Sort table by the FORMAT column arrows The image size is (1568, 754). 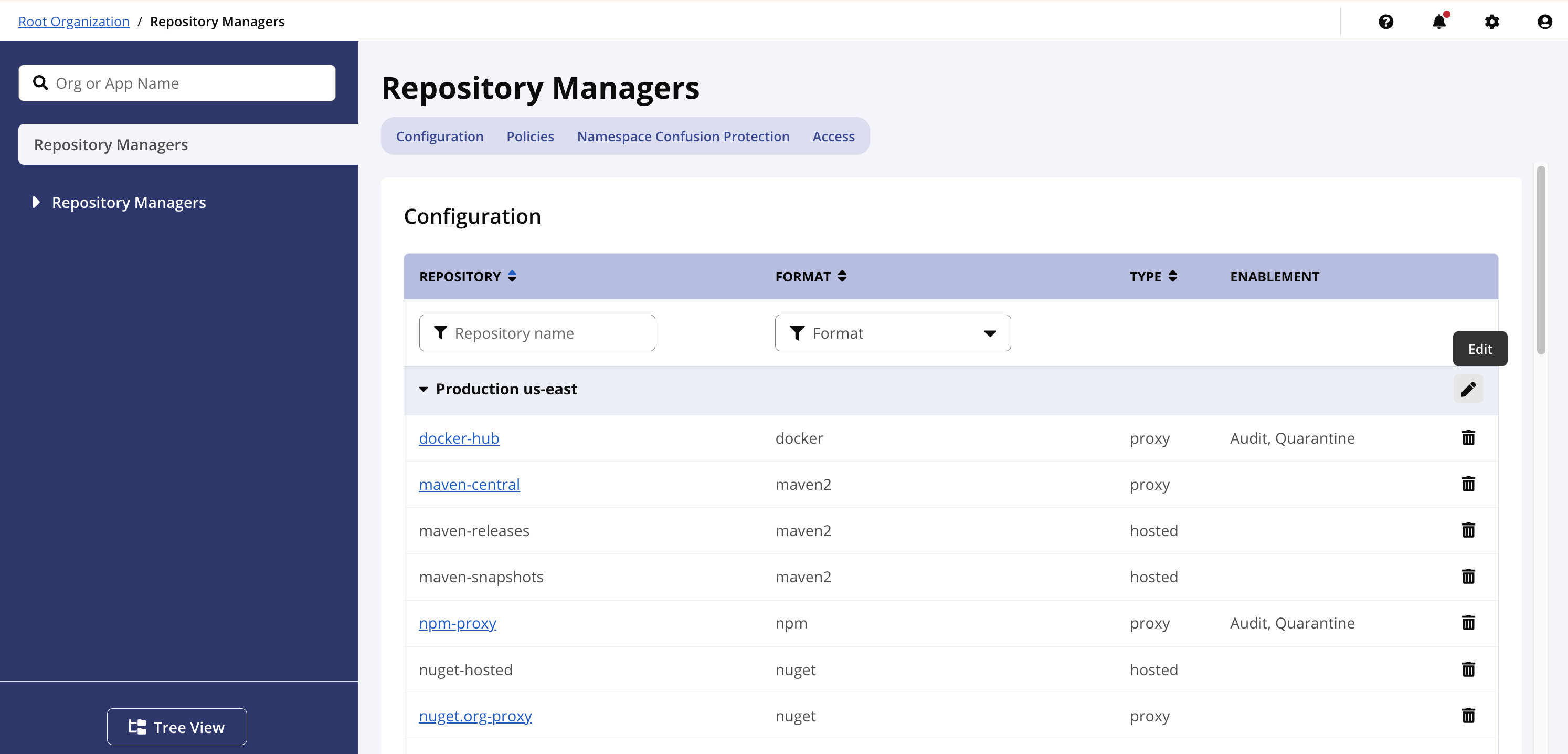(x=842, y=277)
